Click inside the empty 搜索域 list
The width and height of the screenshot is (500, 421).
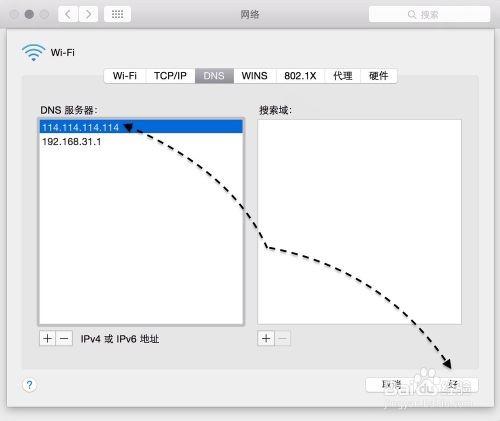click(359, 222)
